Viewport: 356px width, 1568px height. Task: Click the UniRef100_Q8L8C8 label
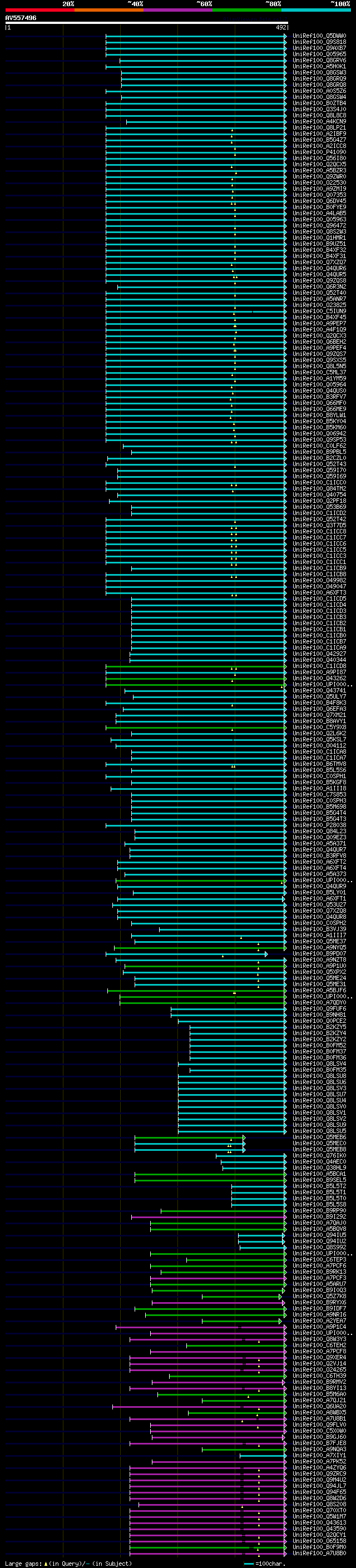pos(319,115)
